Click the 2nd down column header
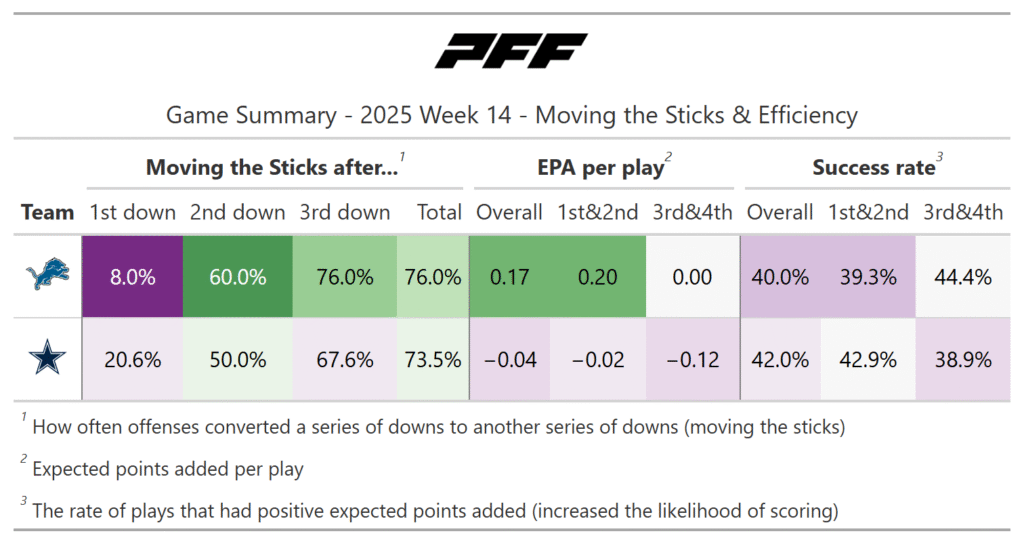 point(237,212)
